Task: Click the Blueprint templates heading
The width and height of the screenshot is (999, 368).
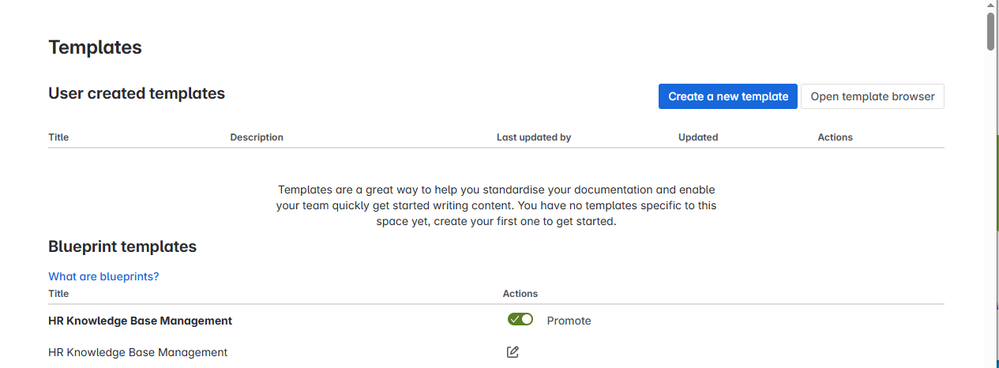Action: (x=122, y=246)
